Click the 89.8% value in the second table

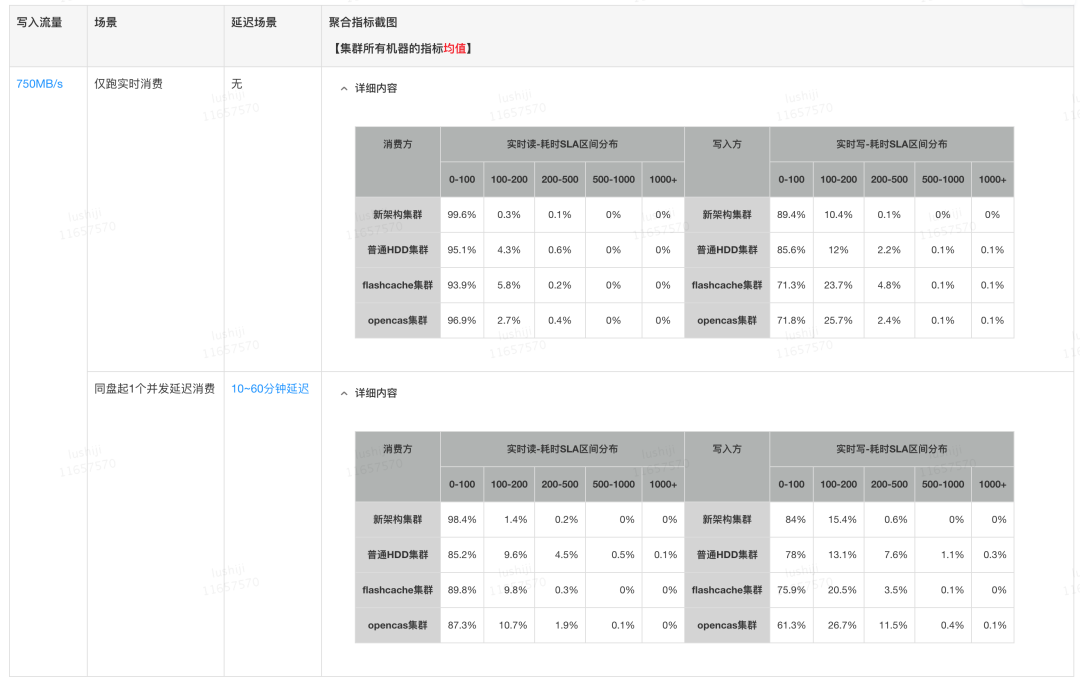tap(461, 590)
